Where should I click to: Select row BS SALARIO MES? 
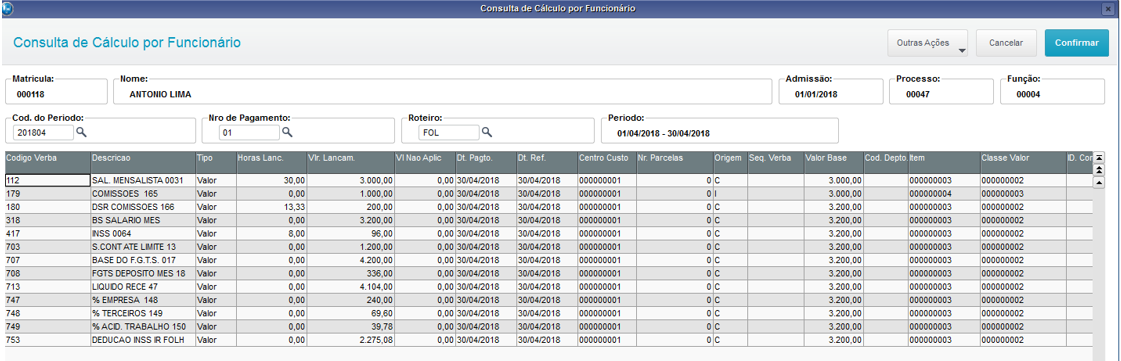tap(548, 220)
